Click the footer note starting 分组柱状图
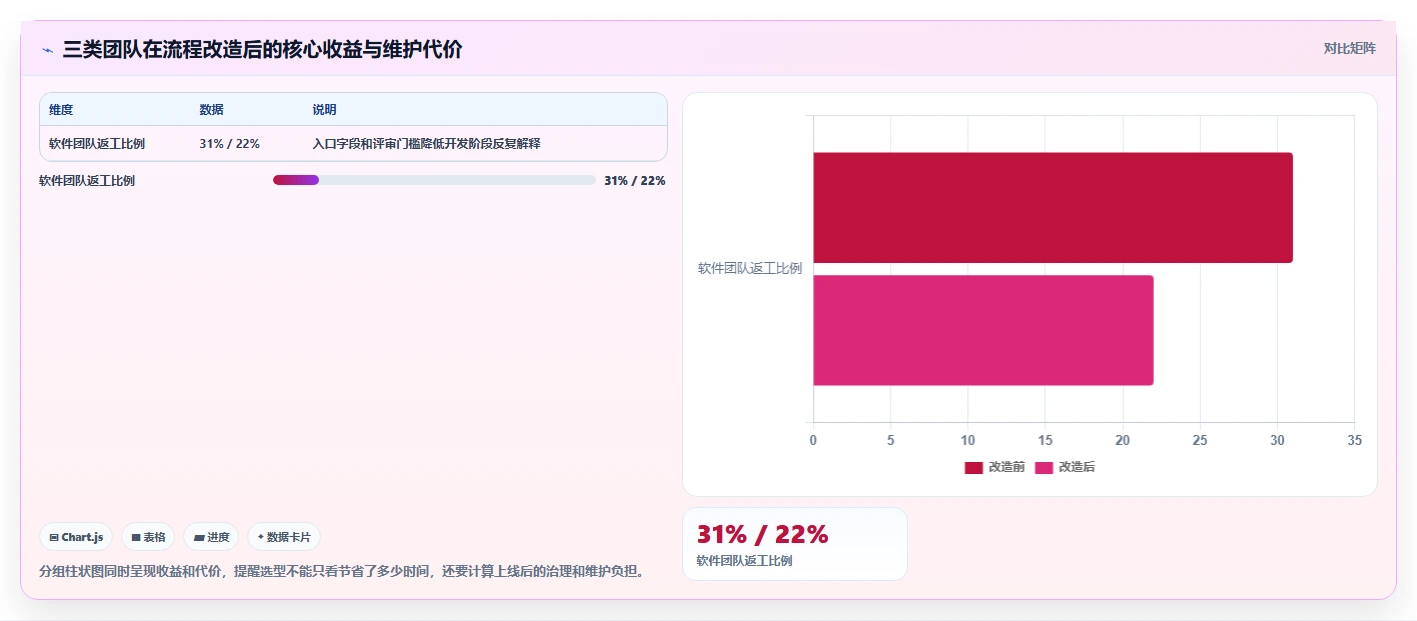This screenshot has width=1417, height=621. coord(341,571)
